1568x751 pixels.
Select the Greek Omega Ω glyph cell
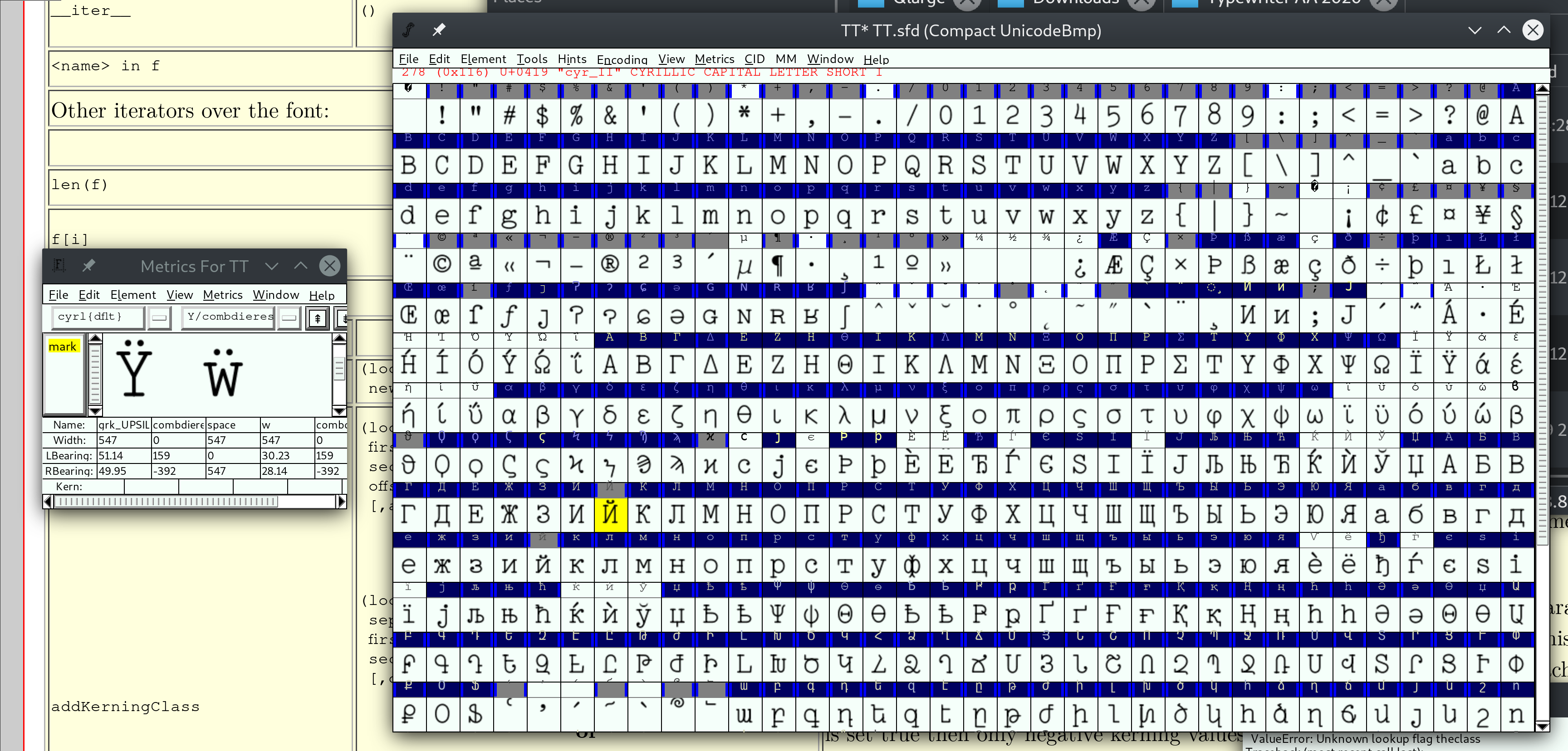tap(1381, 365)
